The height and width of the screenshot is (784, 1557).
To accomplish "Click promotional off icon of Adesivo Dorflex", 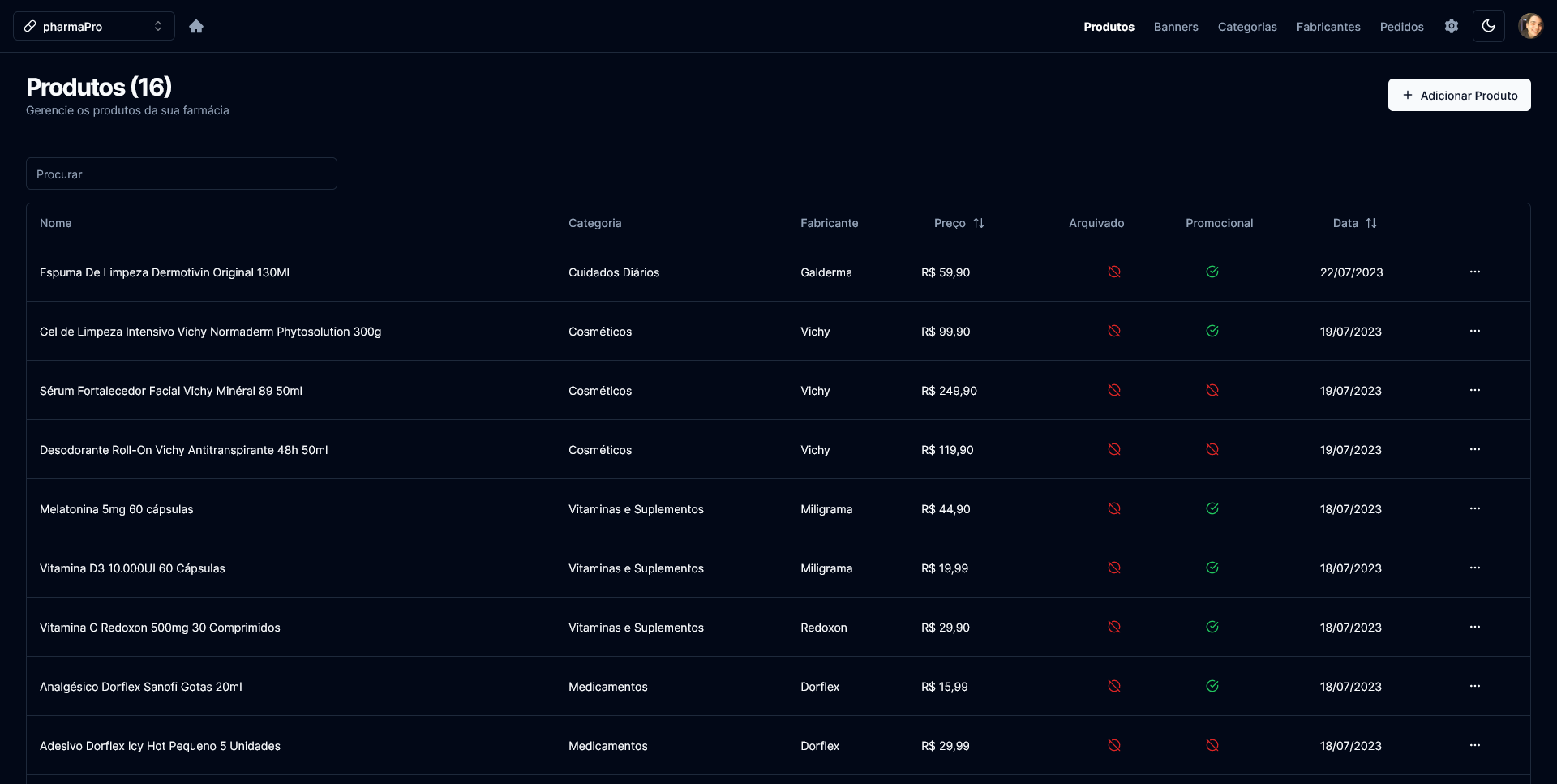I will click(x=1212, y=745).
